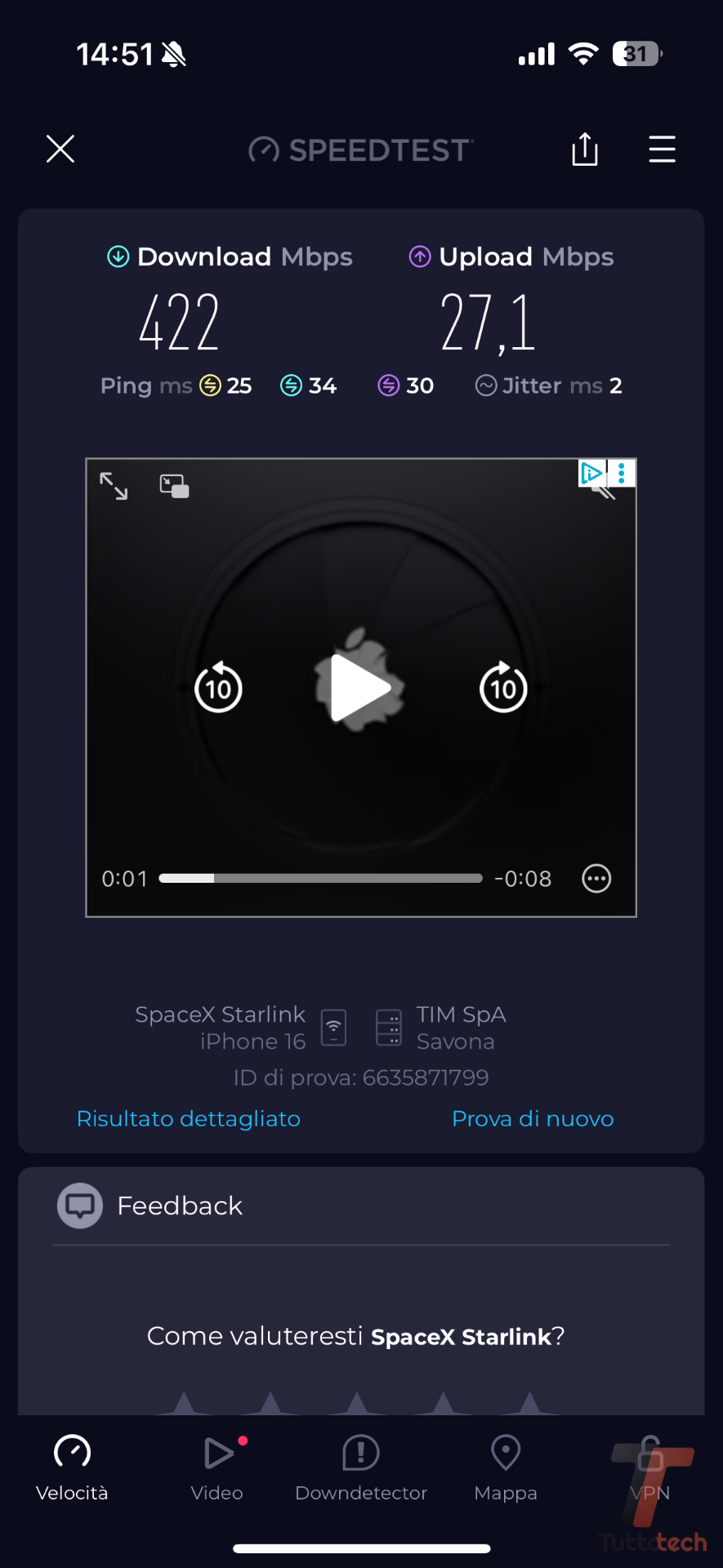Rewind the video 10 seconds
This screenshot has height=1568, width=723.
tap(218, 688)
